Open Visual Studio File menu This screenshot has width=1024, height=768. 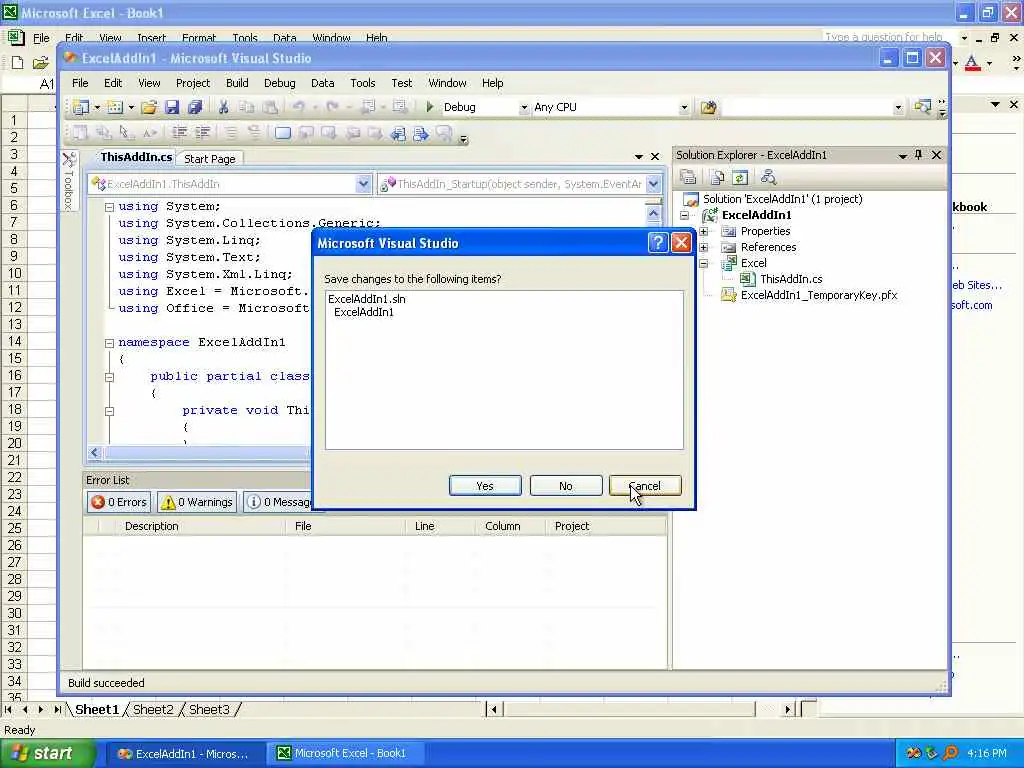coord(80,83)
